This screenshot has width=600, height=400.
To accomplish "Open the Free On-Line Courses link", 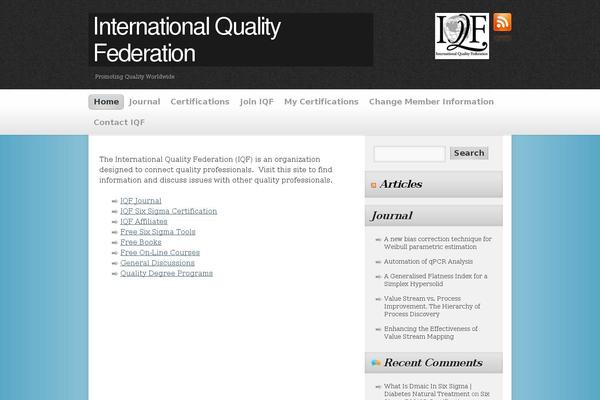I will coord(160,253).
